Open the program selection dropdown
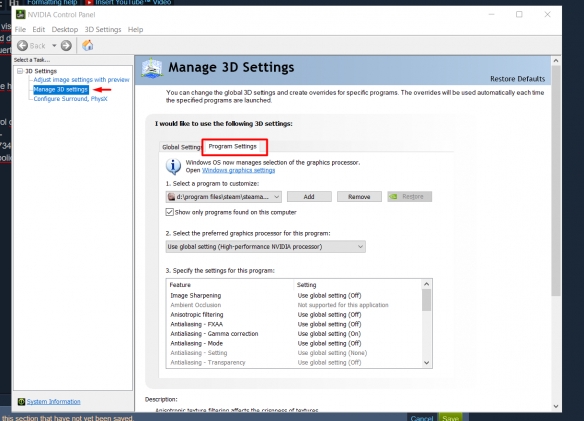 [x=223, y=197]
